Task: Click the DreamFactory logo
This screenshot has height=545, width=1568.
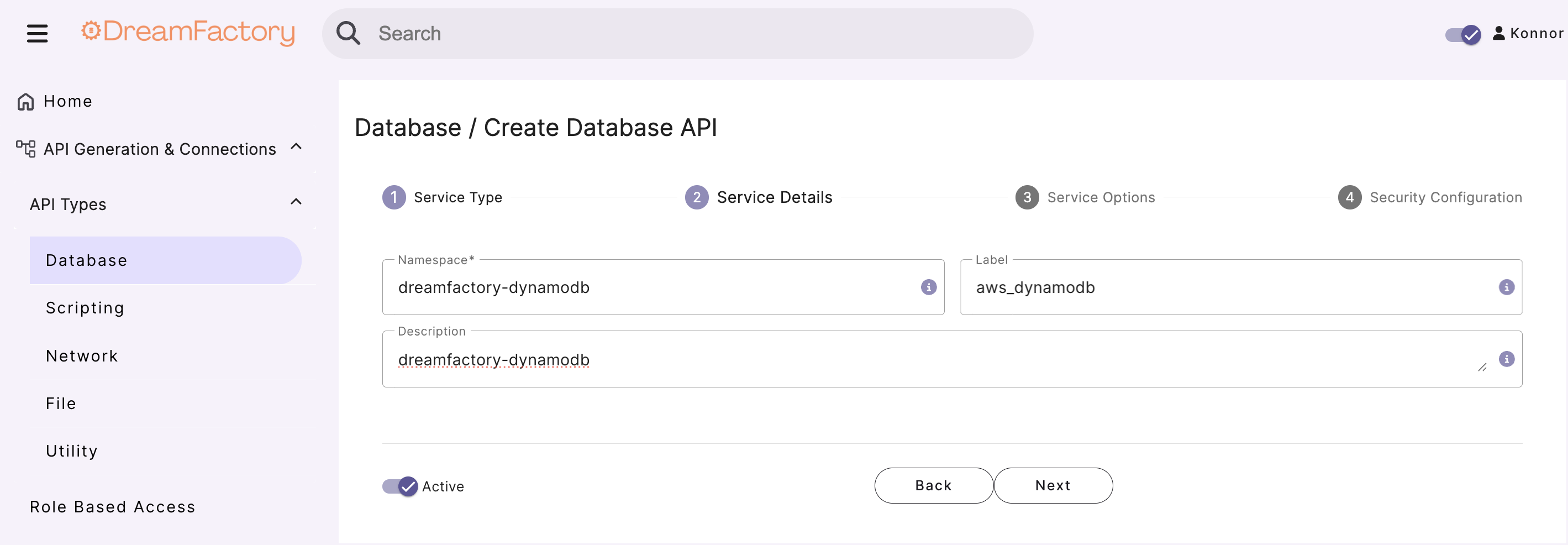Action: [188, 32]
